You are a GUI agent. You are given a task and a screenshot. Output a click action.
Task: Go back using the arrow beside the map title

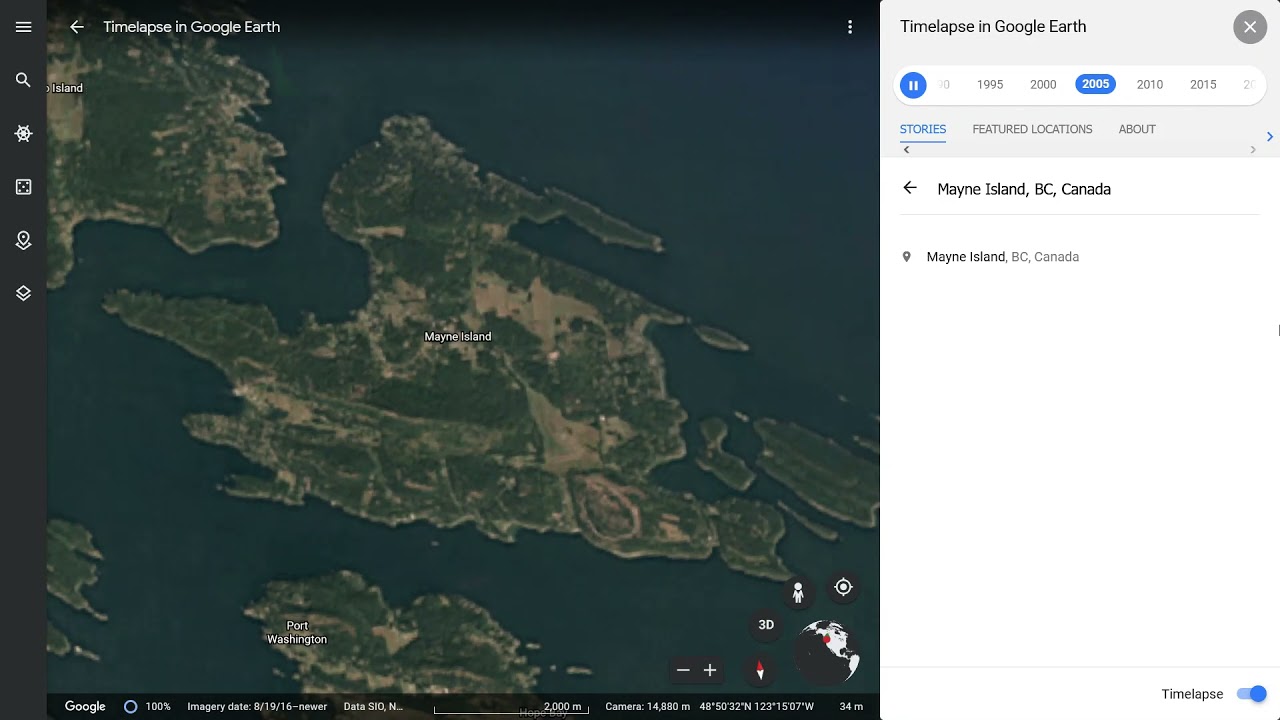click(x=77, y=27)
